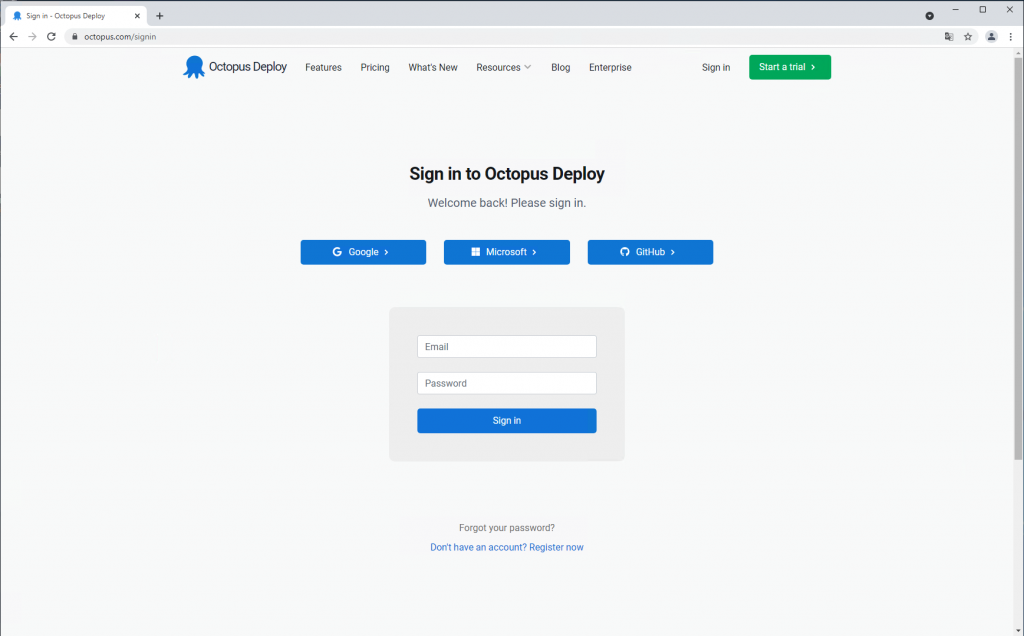
Task: Click the dark circular dropdown icon in title bar
Action: (x=929, y=16)
